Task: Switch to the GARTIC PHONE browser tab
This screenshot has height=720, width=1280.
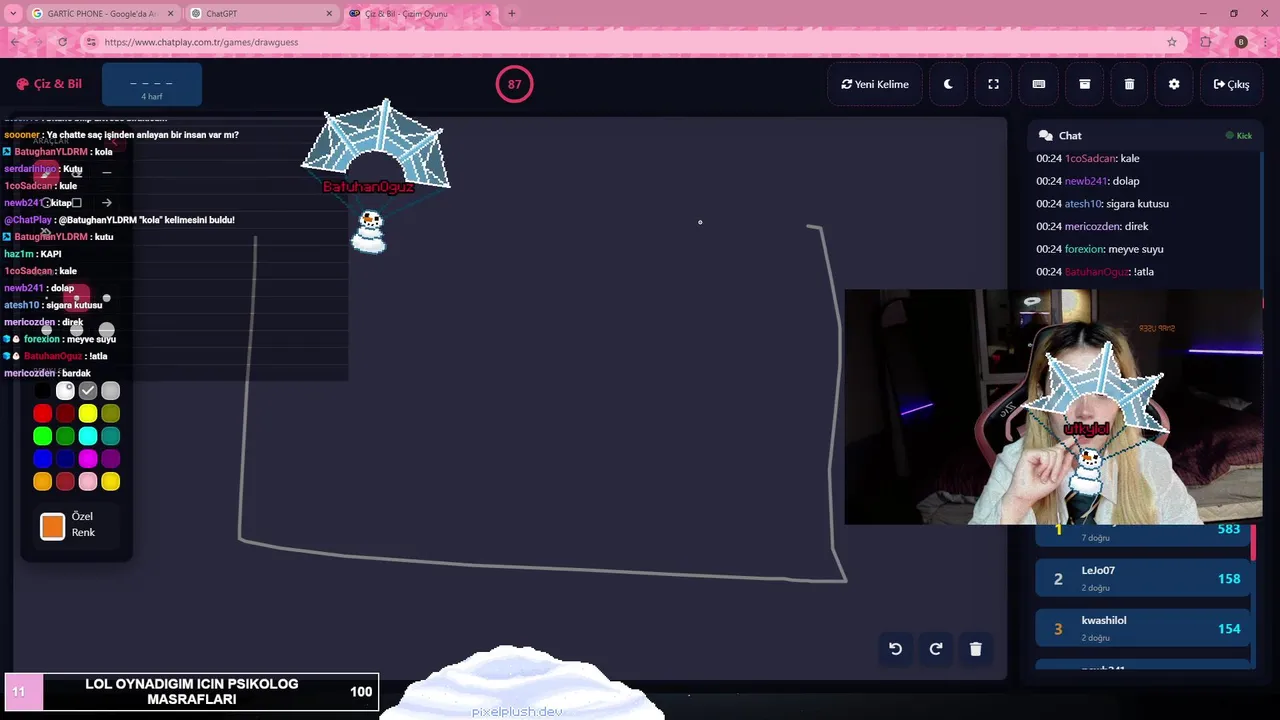Action: (103, 14)
